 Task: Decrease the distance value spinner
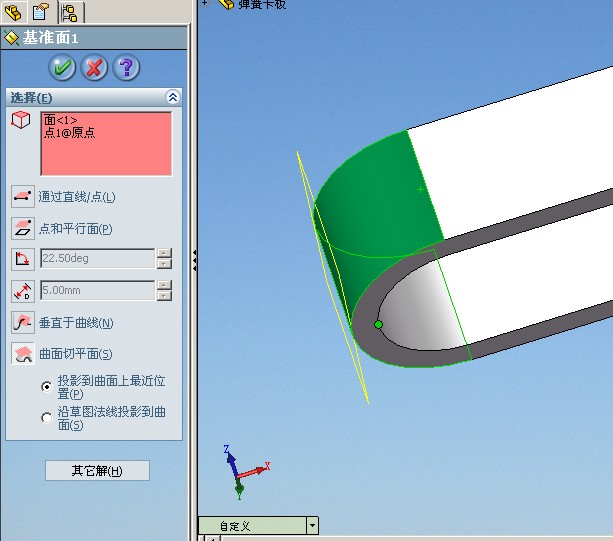click(x=164, y=296)
